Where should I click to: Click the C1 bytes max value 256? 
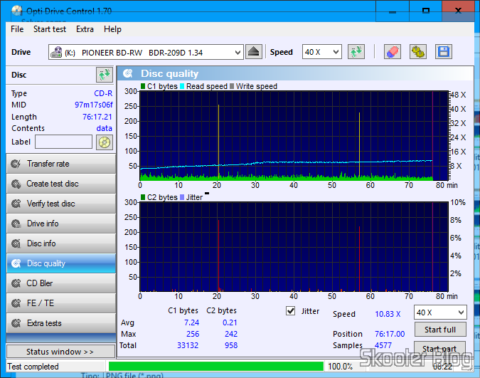click(193, 334)
